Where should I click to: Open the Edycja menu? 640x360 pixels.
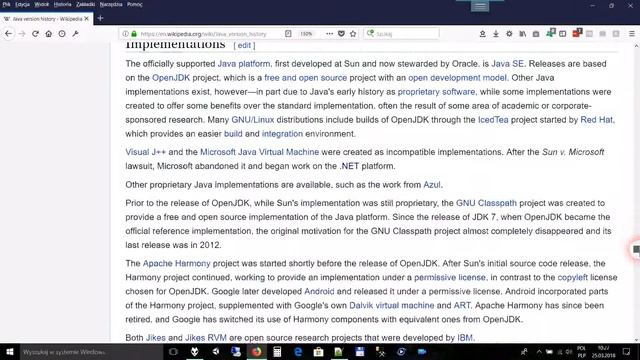tap(22, 4)
